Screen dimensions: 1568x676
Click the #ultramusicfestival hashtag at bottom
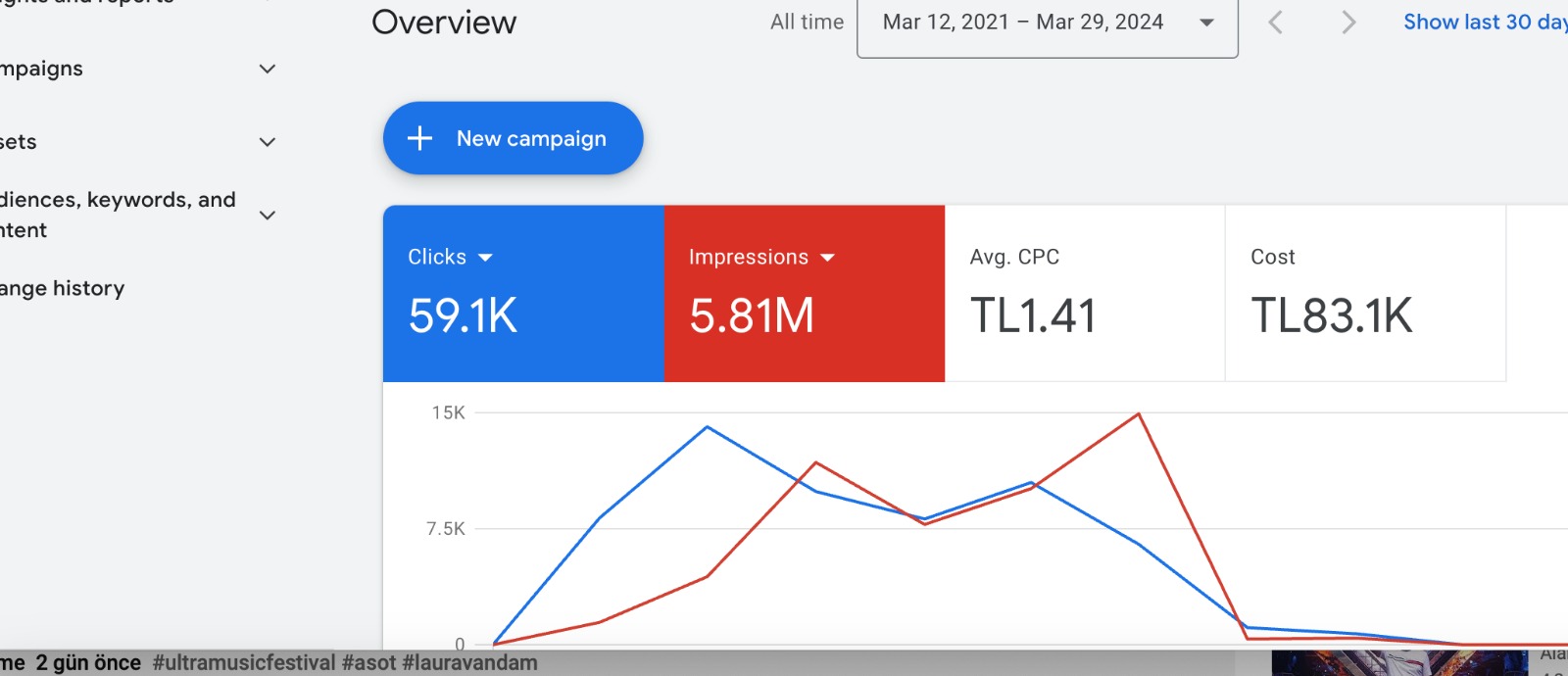[x=244, y=663]
